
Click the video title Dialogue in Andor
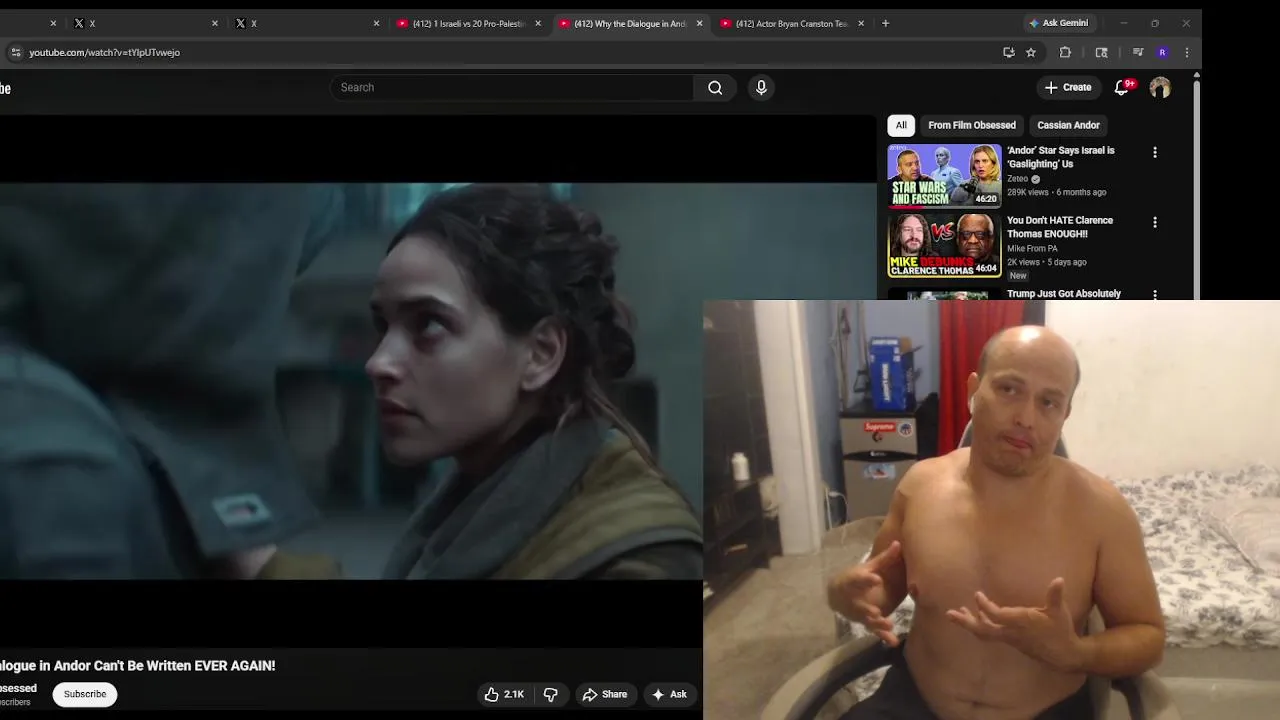tap(137, 665)
